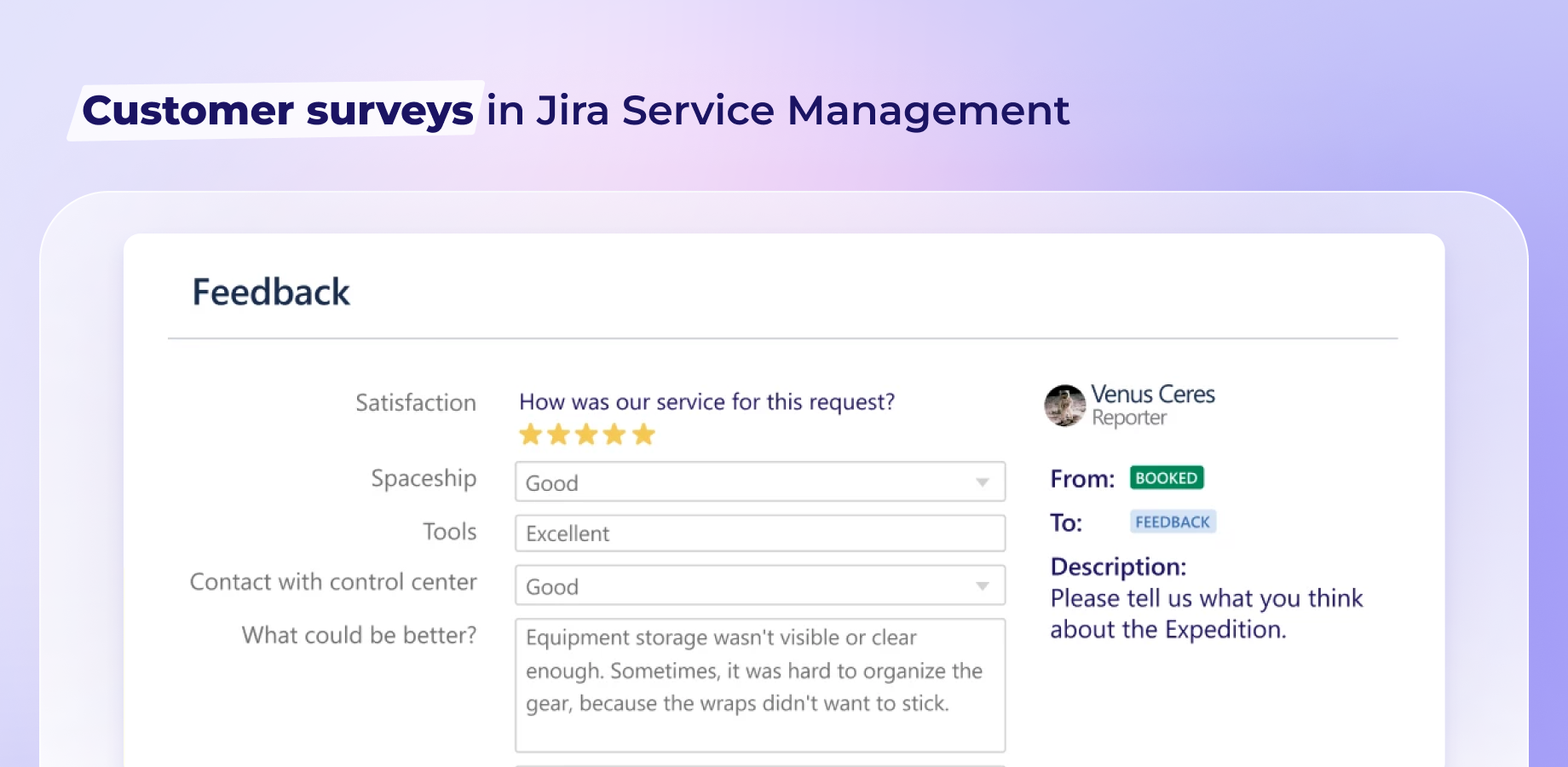Image resolution: width=1568 pixels, height=767 pixels.
Task: Click the fifth satisfaction rating star
Action: click(x=643, y=435)
